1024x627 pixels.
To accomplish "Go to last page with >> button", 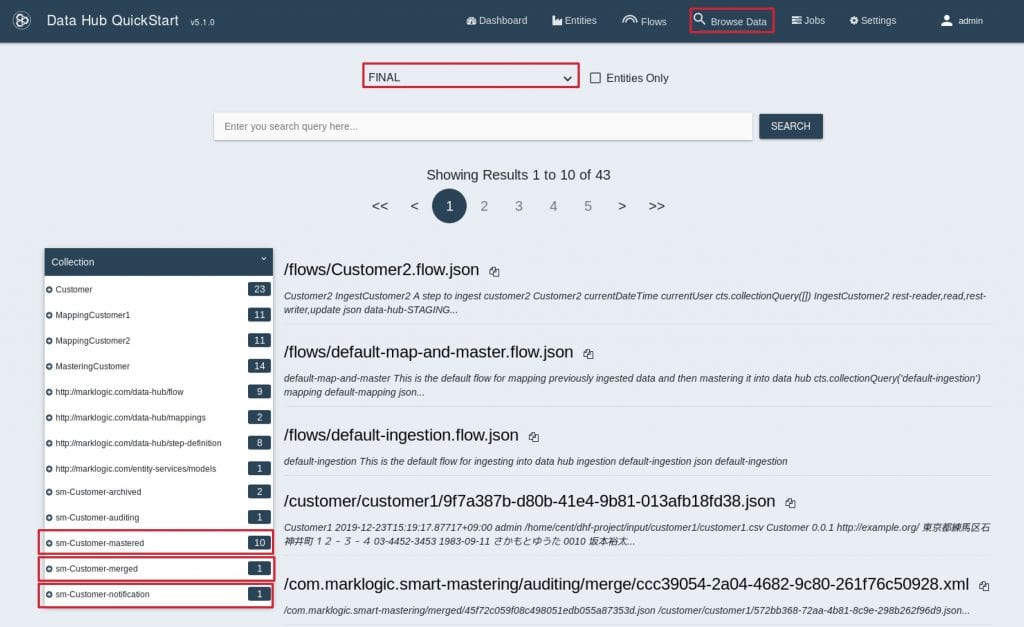I will coord(656,206).
